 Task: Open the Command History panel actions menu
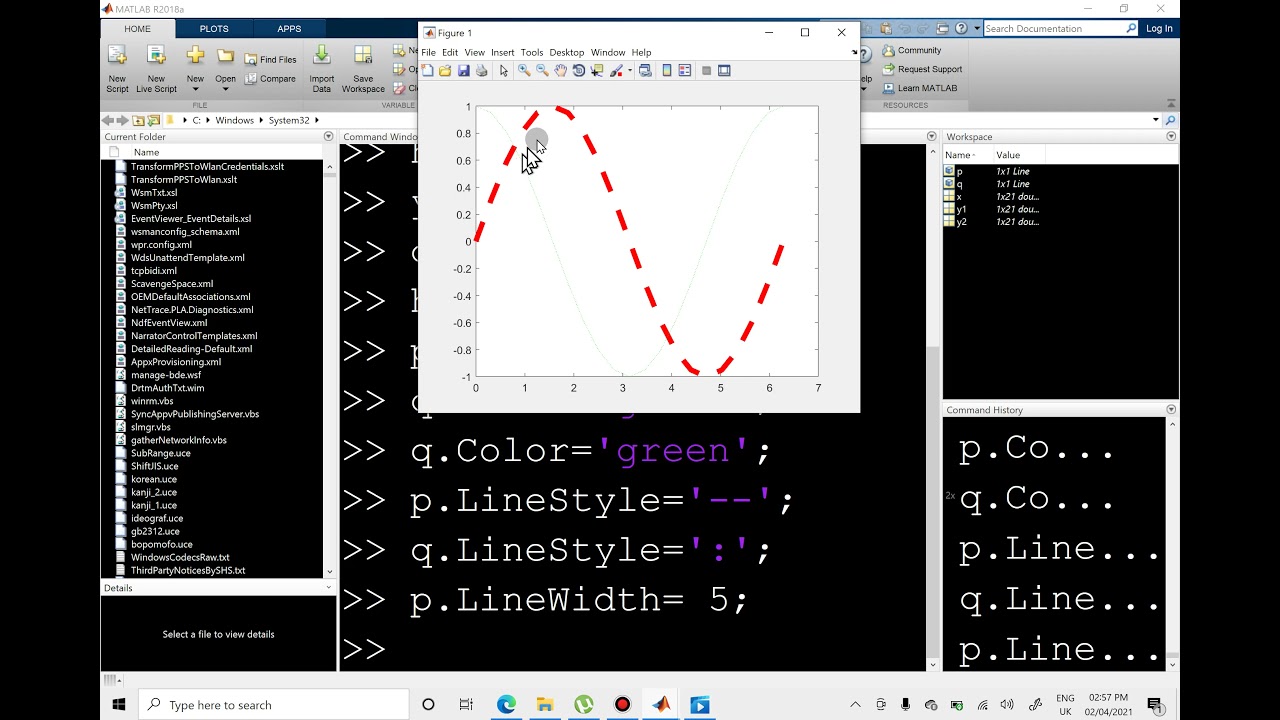[x=1171, y=410]
